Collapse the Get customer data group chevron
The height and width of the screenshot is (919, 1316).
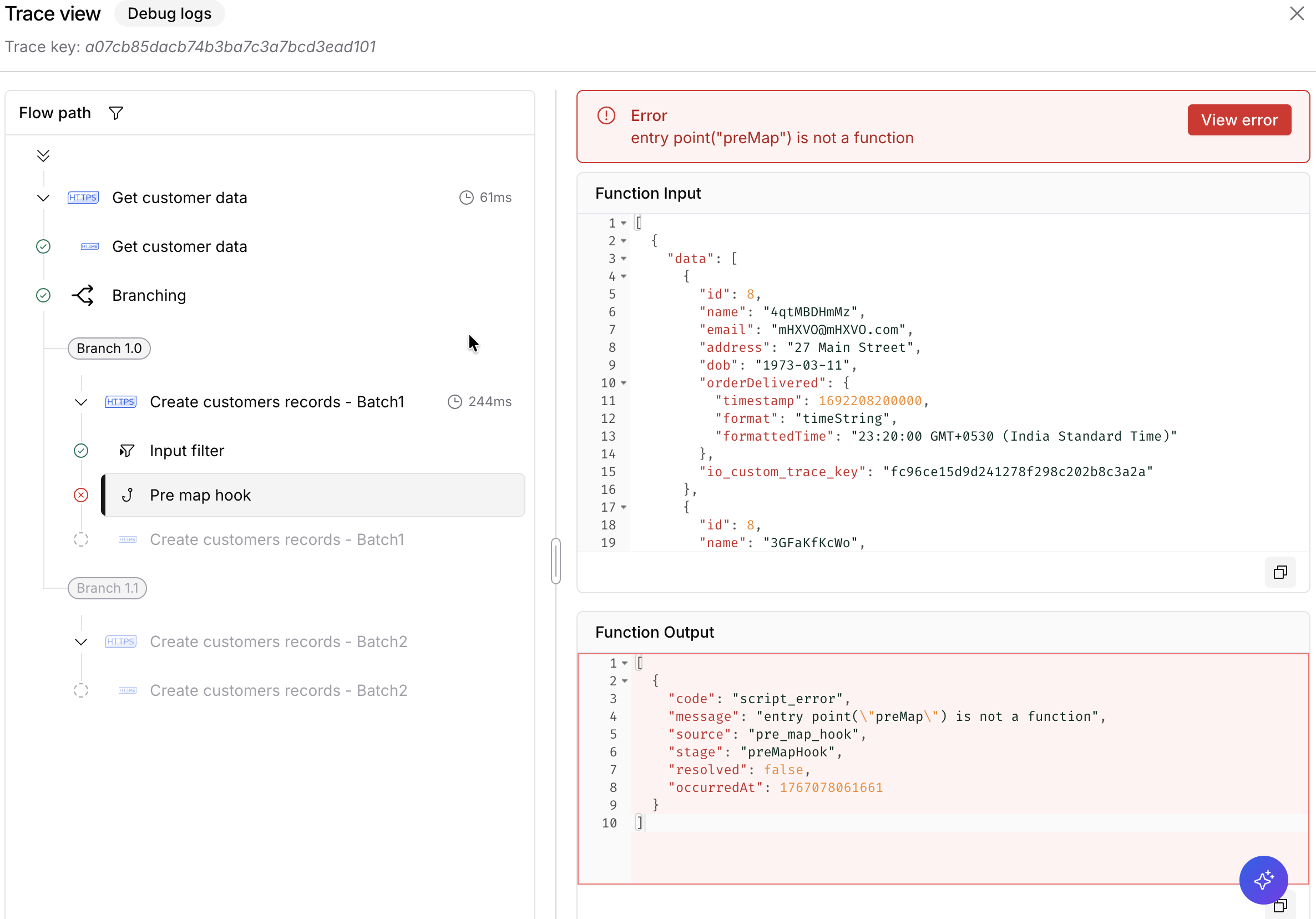point(43,198)
